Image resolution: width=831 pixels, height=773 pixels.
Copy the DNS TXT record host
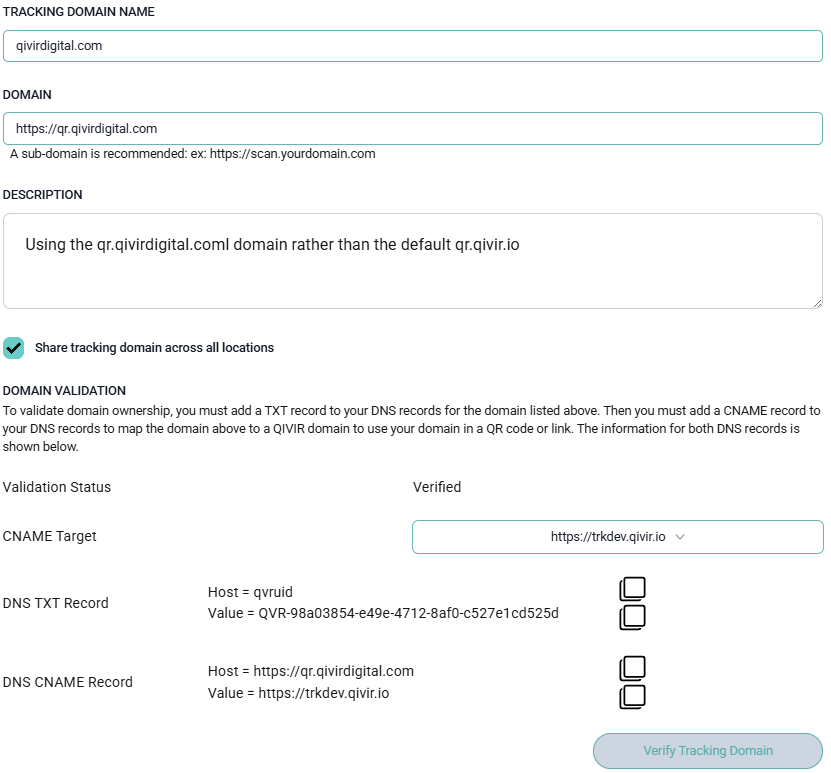[632, 590]
